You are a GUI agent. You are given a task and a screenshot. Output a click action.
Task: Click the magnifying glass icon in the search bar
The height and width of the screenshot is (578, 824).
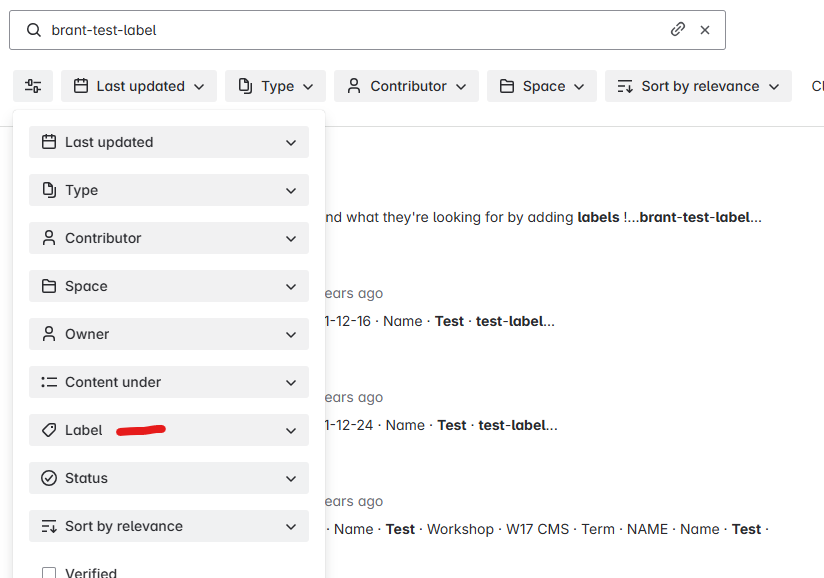tap(33, 30)
